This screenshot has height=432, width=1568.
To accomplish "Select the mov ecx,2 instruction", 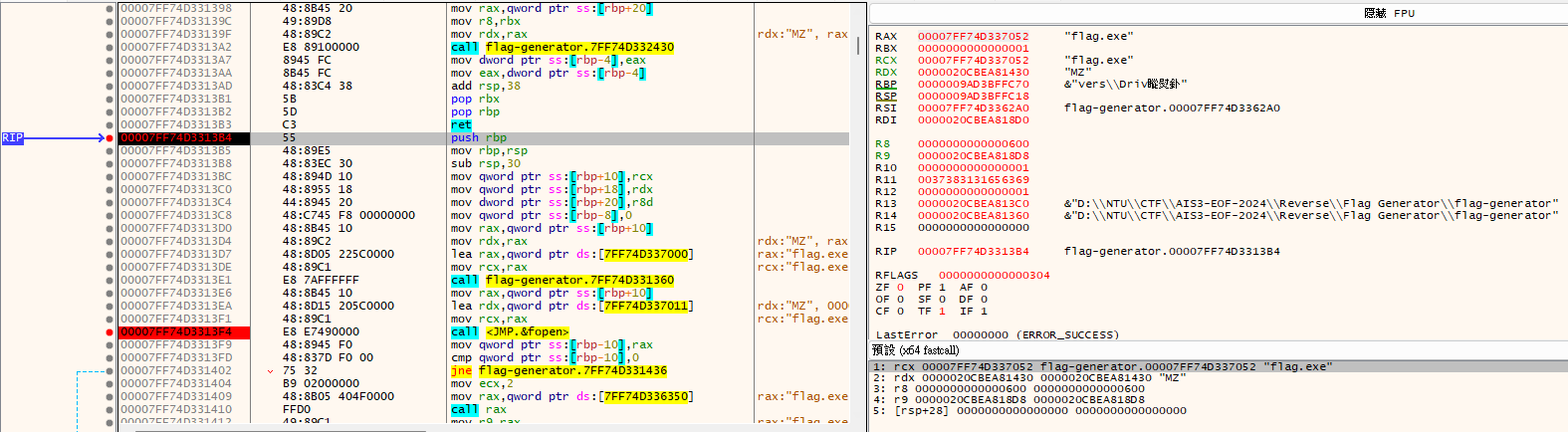I will click(x=482, y=384).
